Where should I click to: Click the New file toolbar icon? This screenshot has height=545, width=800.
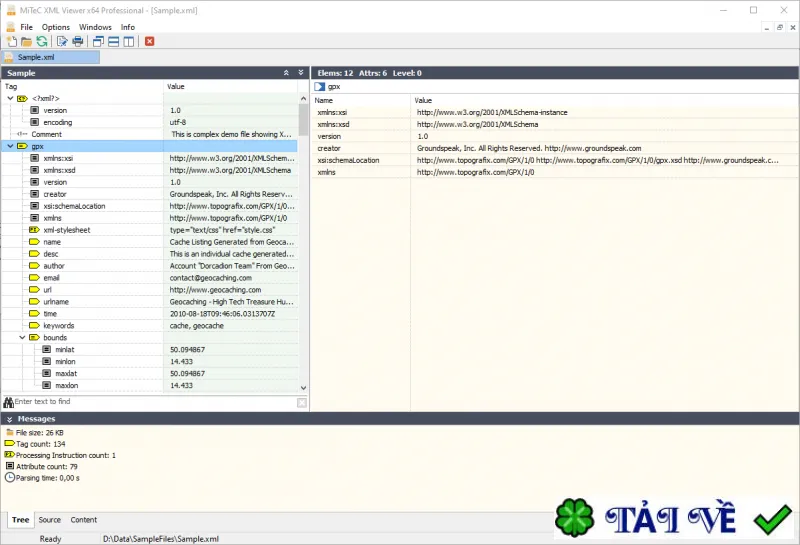coord(11,41)
